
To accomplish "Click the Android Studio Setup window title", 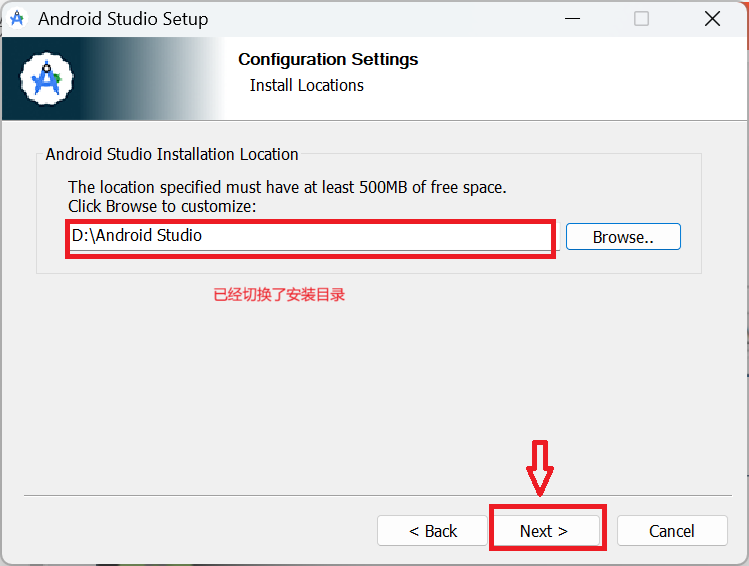I will click(123, 19).
